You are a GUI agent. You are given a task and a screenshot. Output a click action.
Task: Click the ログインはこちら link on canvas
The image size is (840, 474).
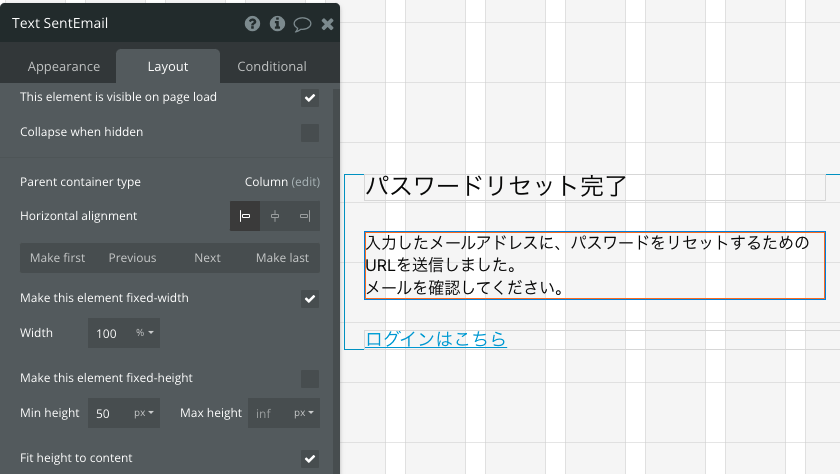pos(436,339)
